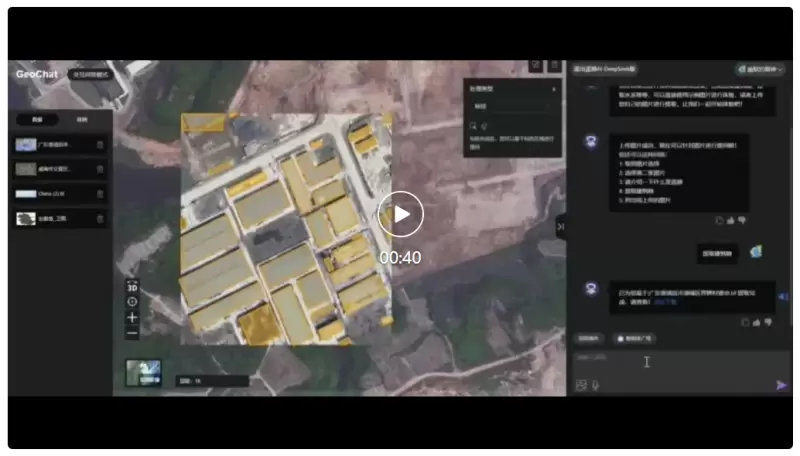Screen dimensions: 800x456
Task: Delete the first layer in data list
Action: pyautogui.click(x=100, y=145)
